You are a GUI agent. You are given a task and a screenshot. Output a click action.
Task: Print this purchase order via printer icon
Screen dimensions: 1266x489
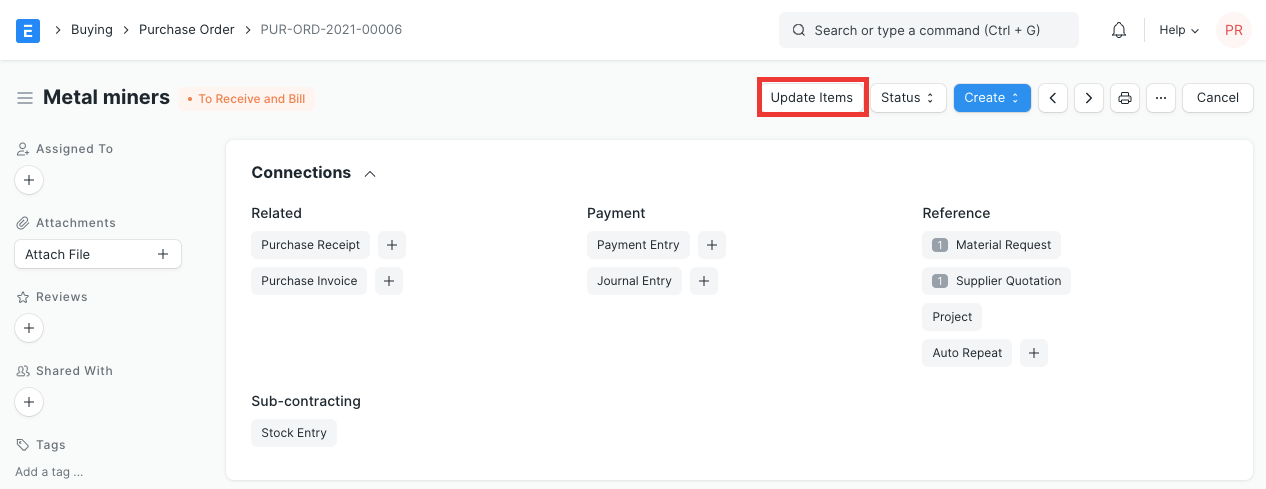1125,98
